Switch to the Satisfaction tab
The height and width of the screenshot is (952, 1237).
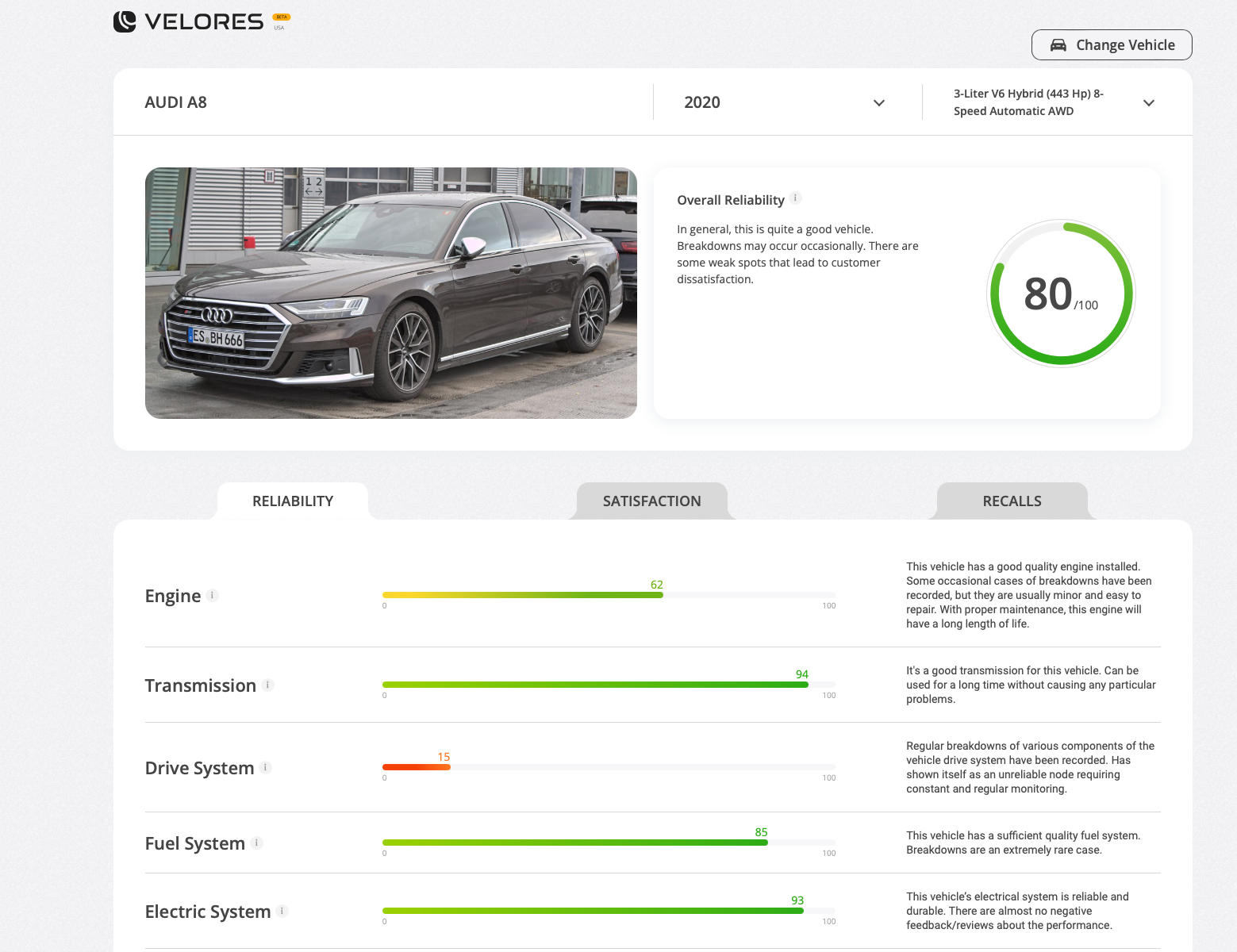(652, 501)
